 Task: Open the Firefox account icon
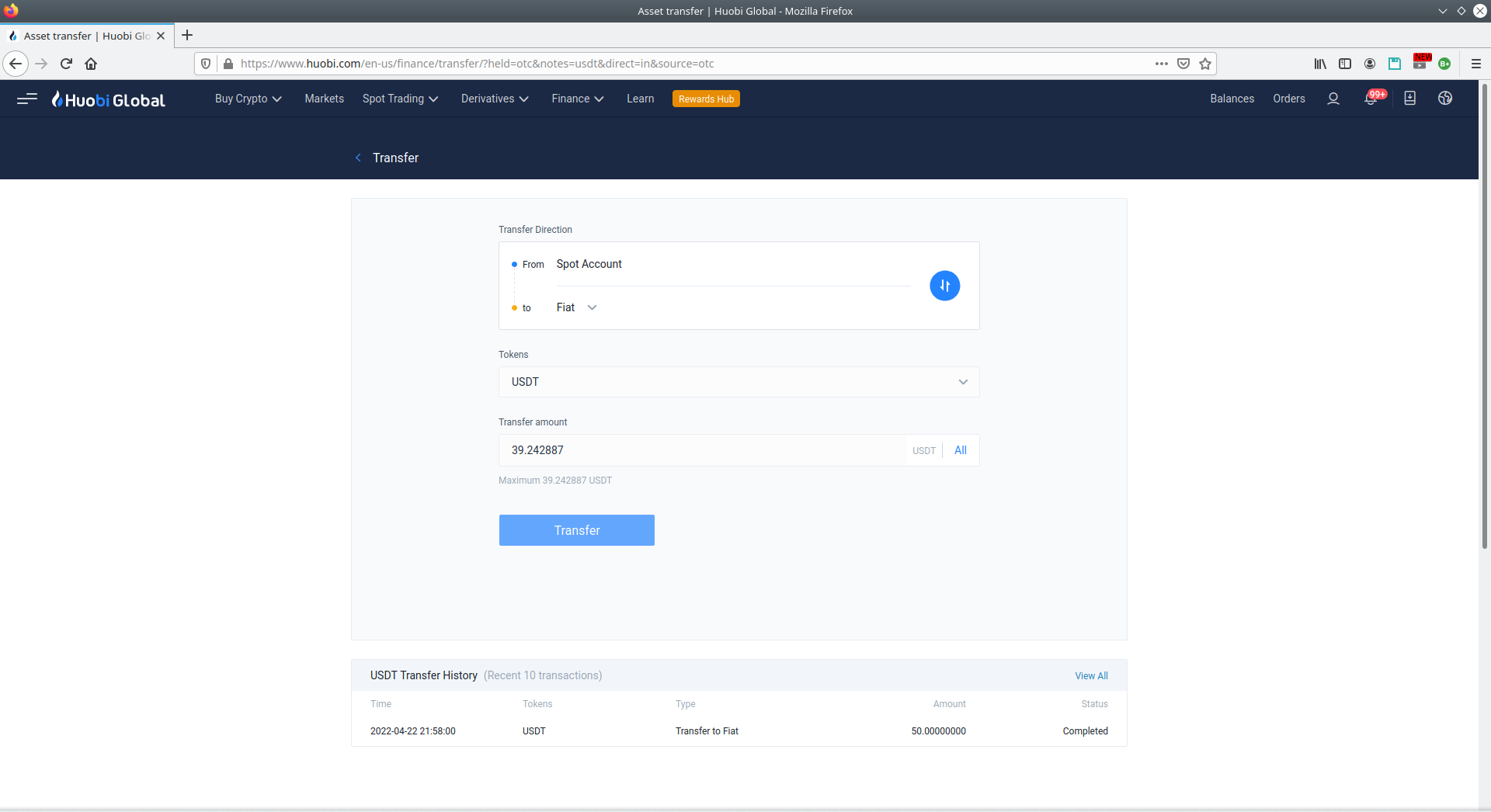pos(1370,64)
